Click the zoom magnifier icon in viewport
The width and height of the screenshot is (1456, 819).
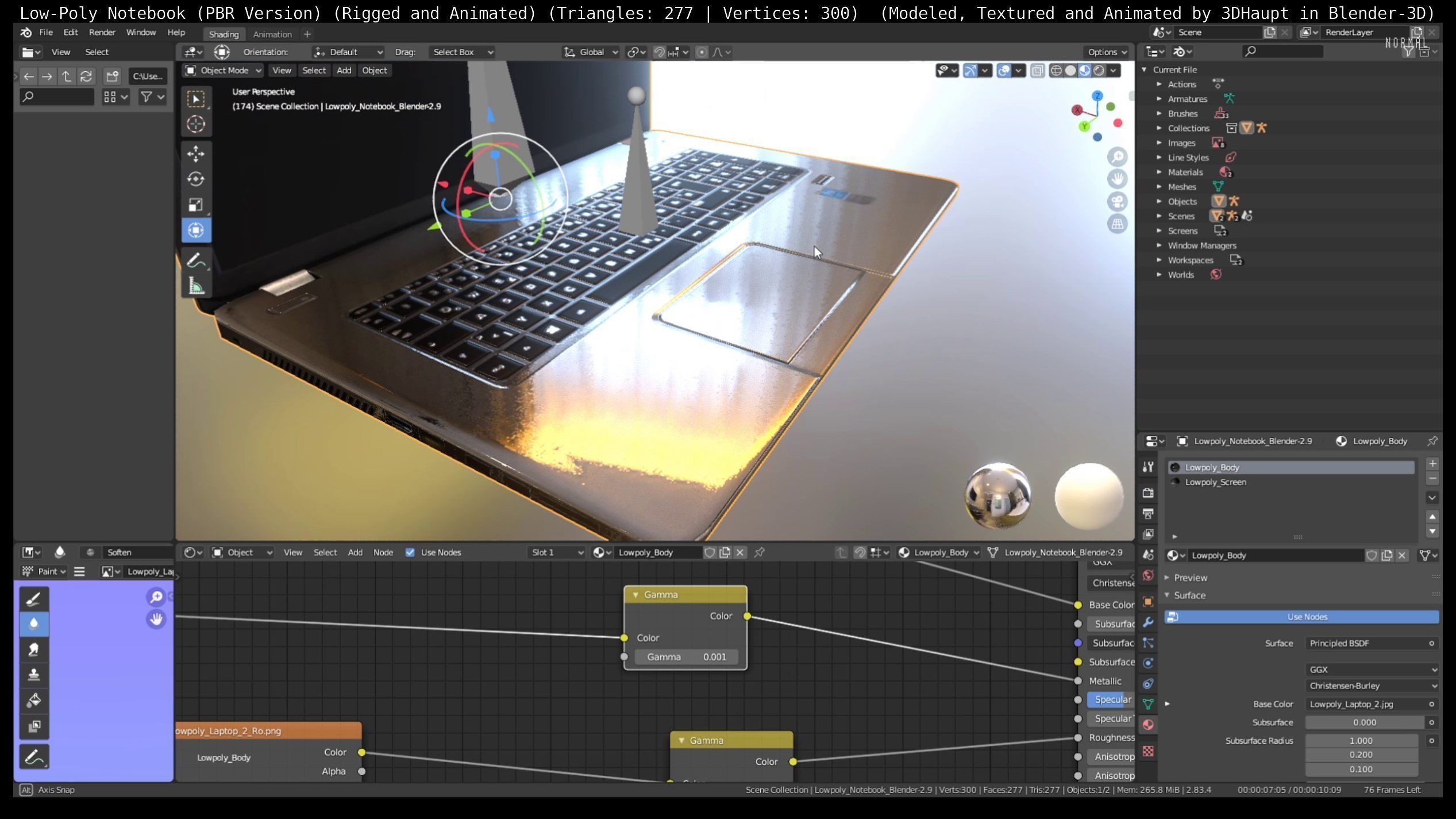point(1117,157)
